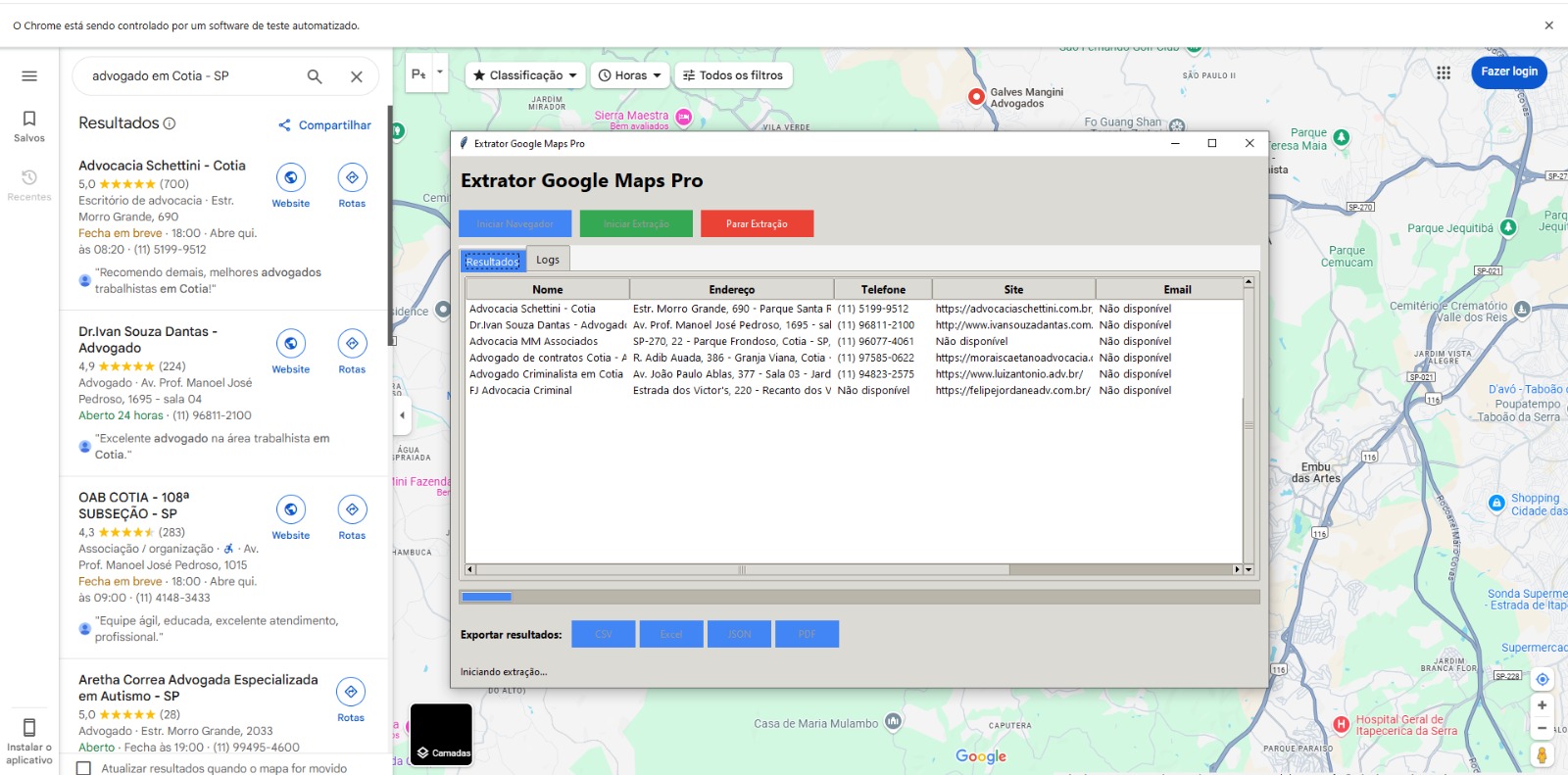Click the Iniciar Navegador button
The width and height of the screenshot is (1568, 775).
(515, 224)
